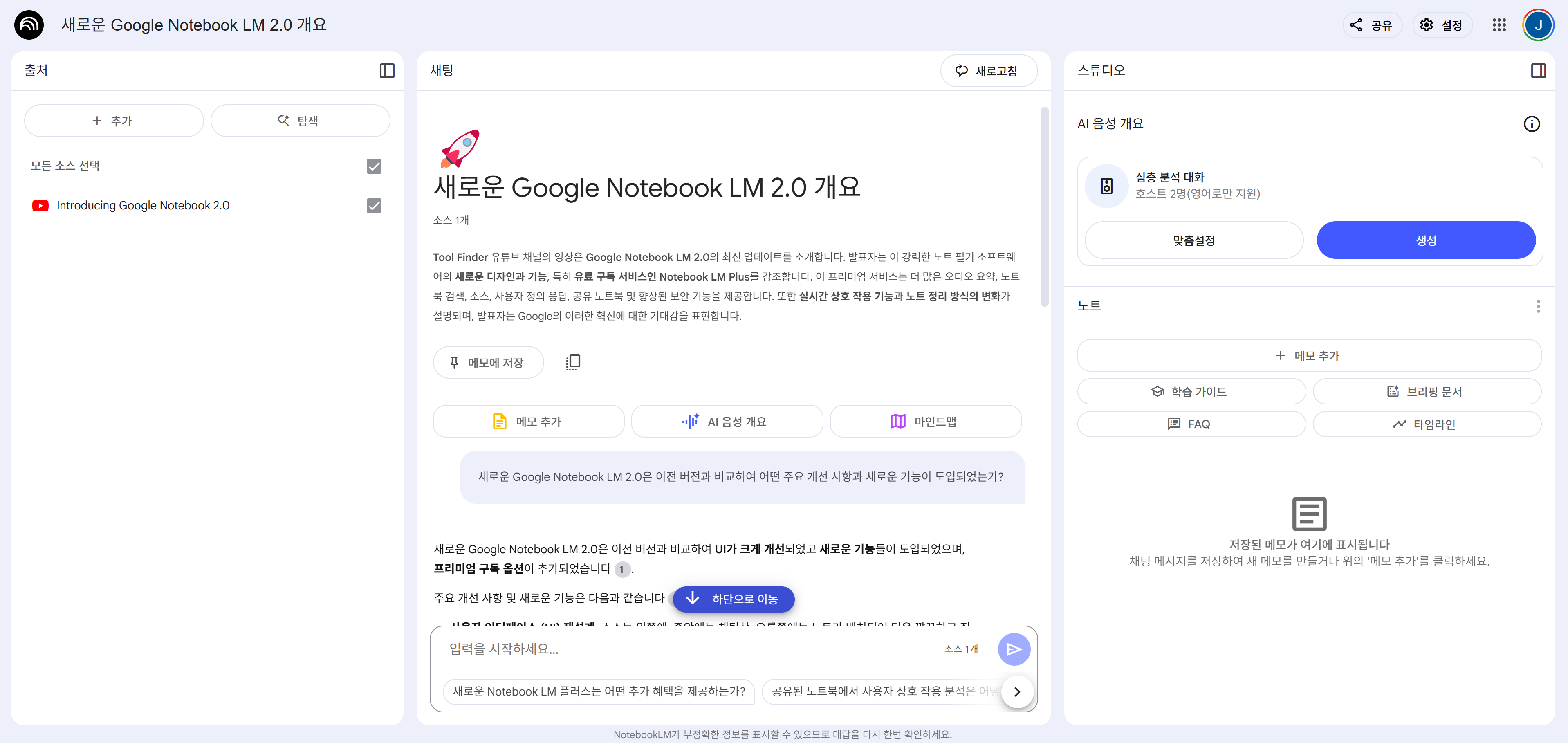Viewport: 1568px width, 743px height.
Task: Click the 소스 1개 text under the title
Action: point(451,220)
